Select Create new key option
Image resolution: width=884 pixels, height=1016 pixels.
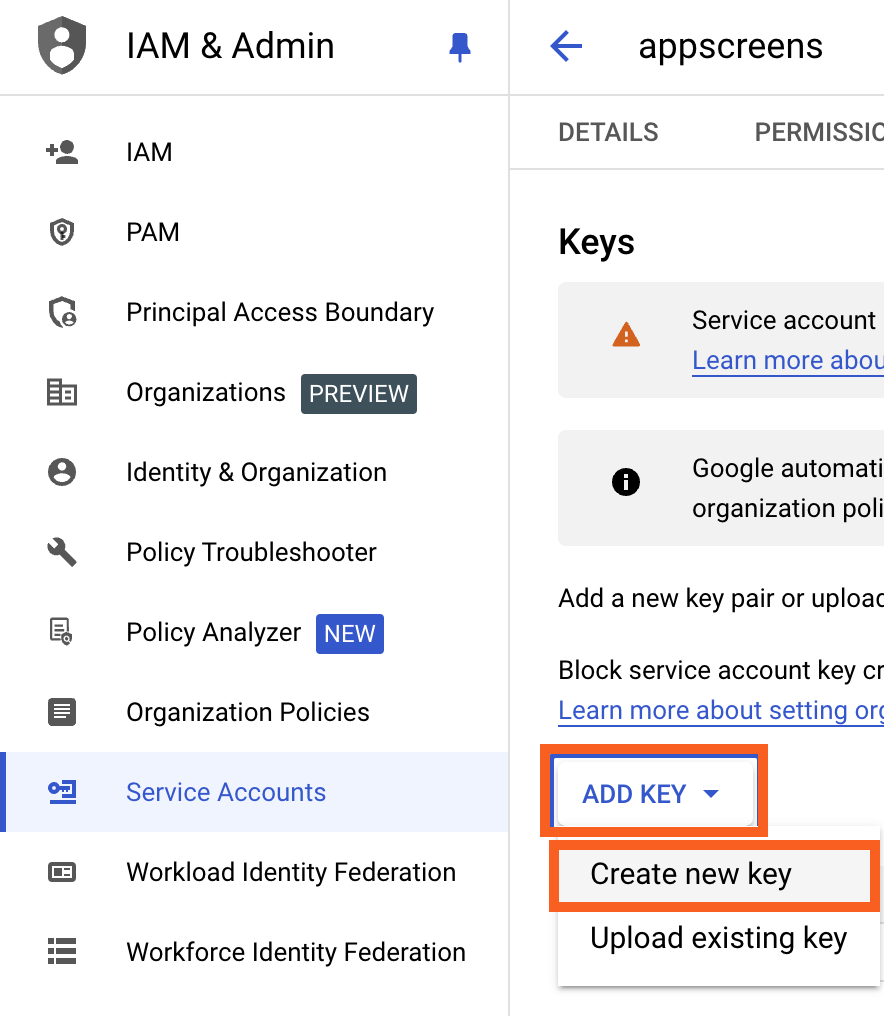(691, 874)
